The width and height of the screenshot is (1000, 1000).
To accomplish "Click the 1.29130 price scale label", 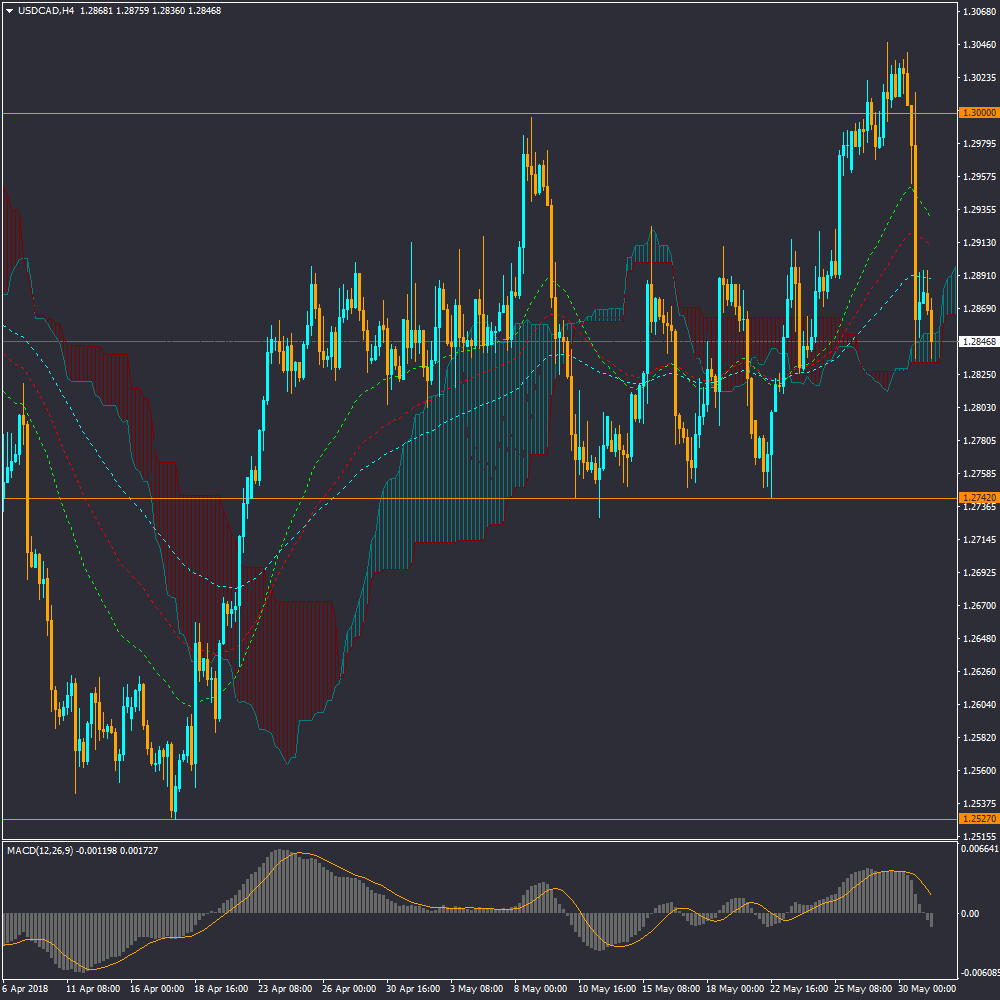I will tap(978, 243).
